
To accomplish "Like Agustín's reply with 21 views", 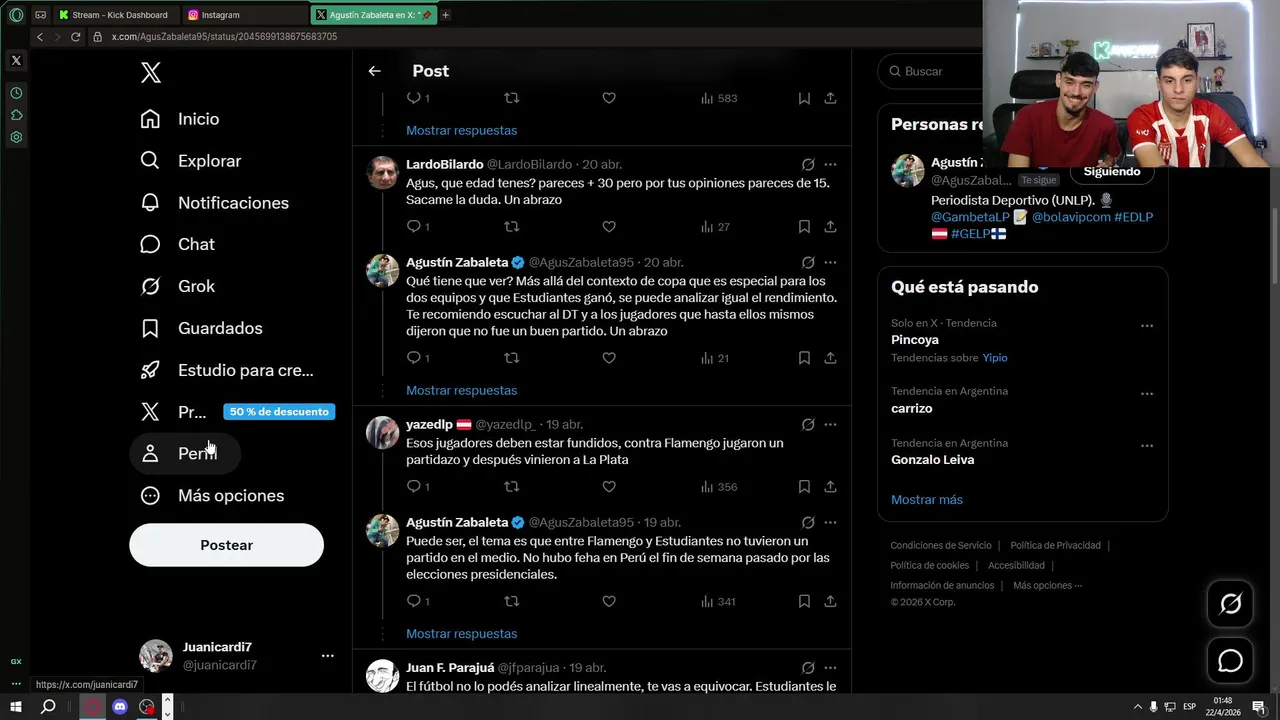I will point(609,358).
